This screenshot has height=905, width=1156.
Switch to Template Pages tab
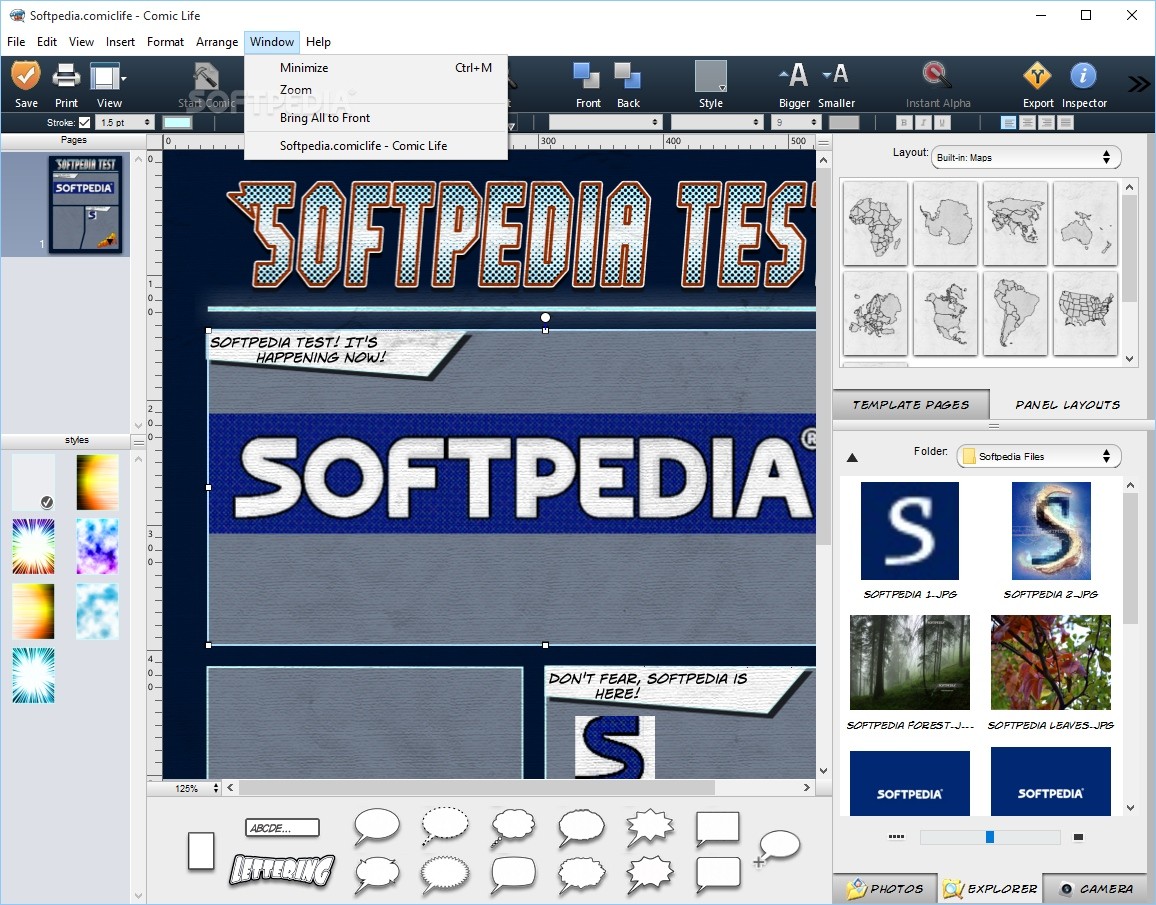coord(910,405)
